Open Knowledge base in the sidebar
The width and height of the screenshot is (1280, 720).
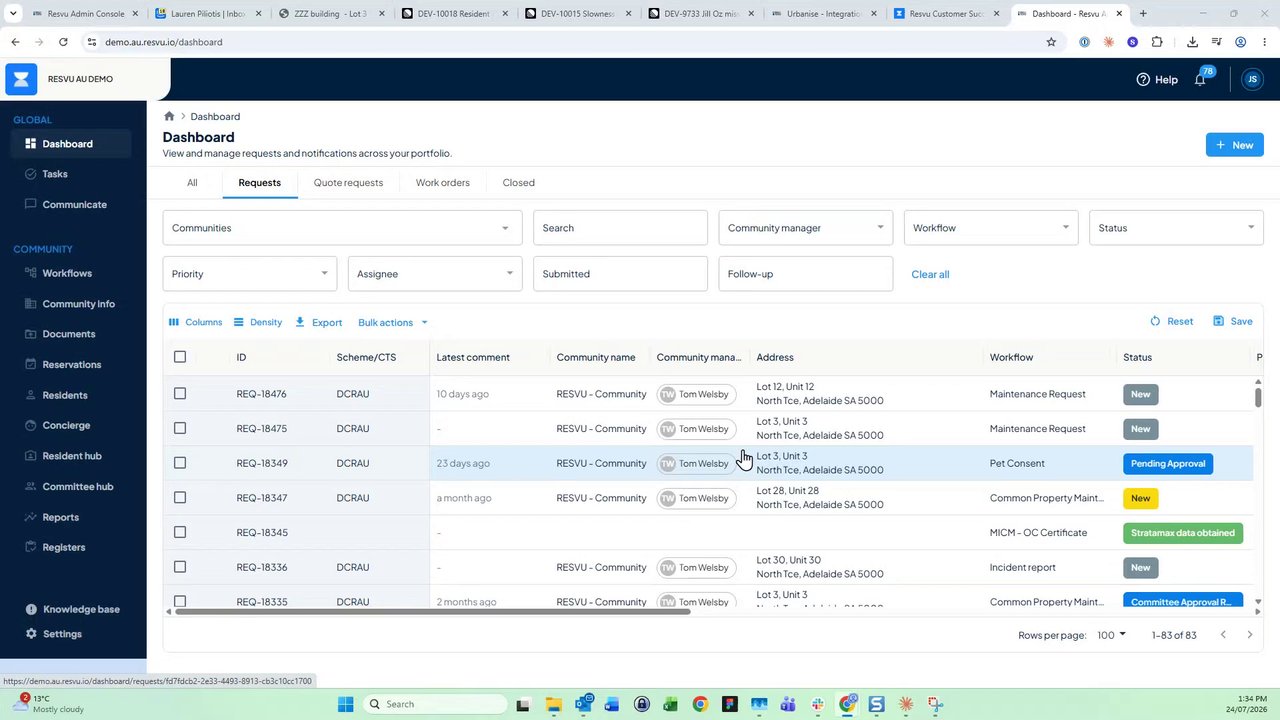point(80,609)
